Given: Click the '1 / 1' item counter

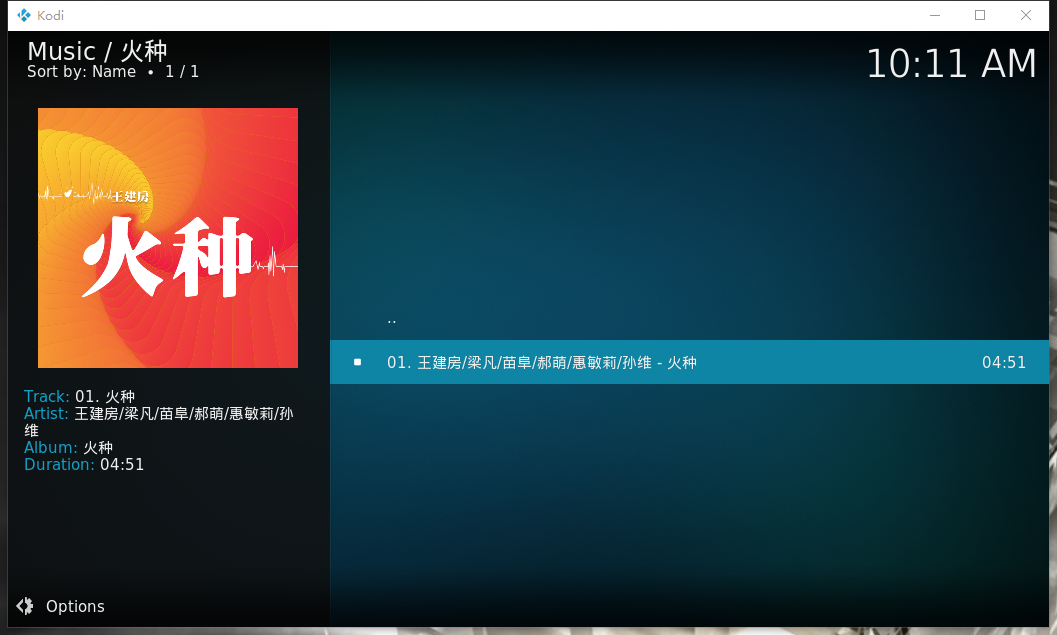Looking at the screenshot, I should click(182, 72).
